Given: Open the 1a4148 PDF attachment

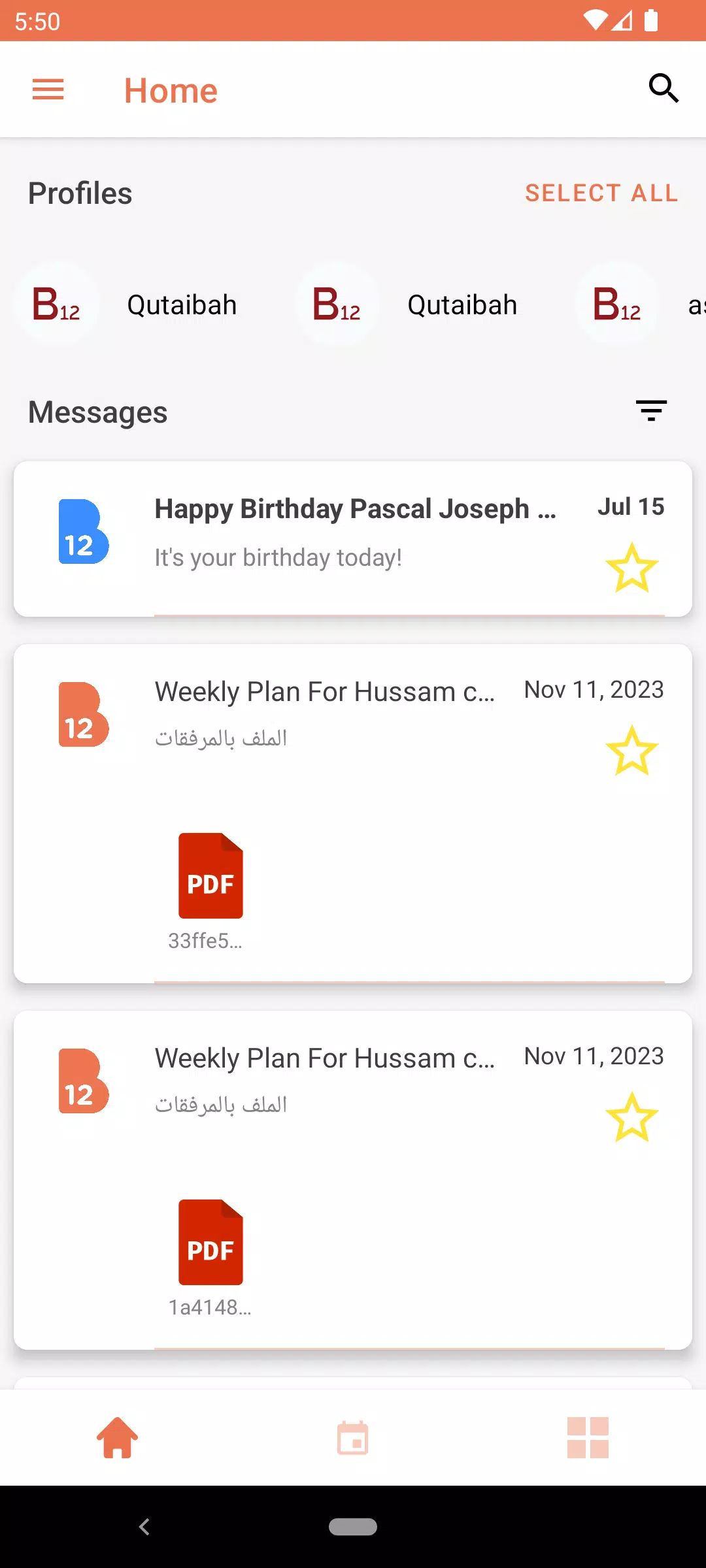Looking at the screenshot, I should (x=210, y=1243).
